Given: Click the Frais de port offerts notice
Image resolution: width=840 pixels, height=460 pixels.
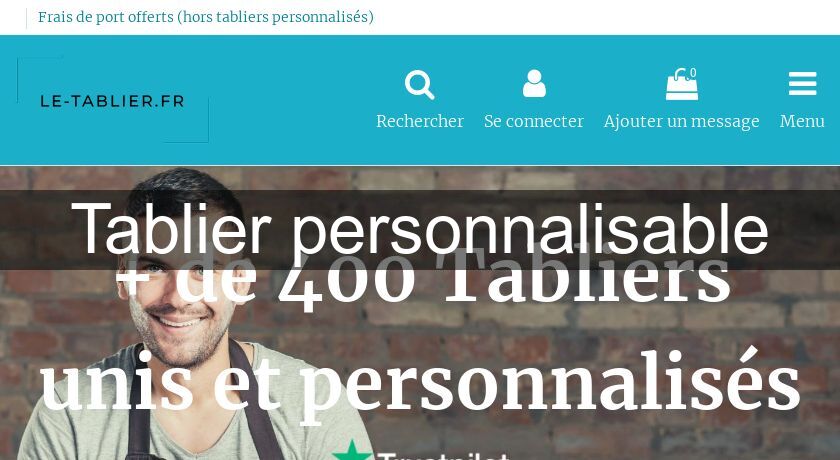Looking at the screenshot, I should pos(206,17).
